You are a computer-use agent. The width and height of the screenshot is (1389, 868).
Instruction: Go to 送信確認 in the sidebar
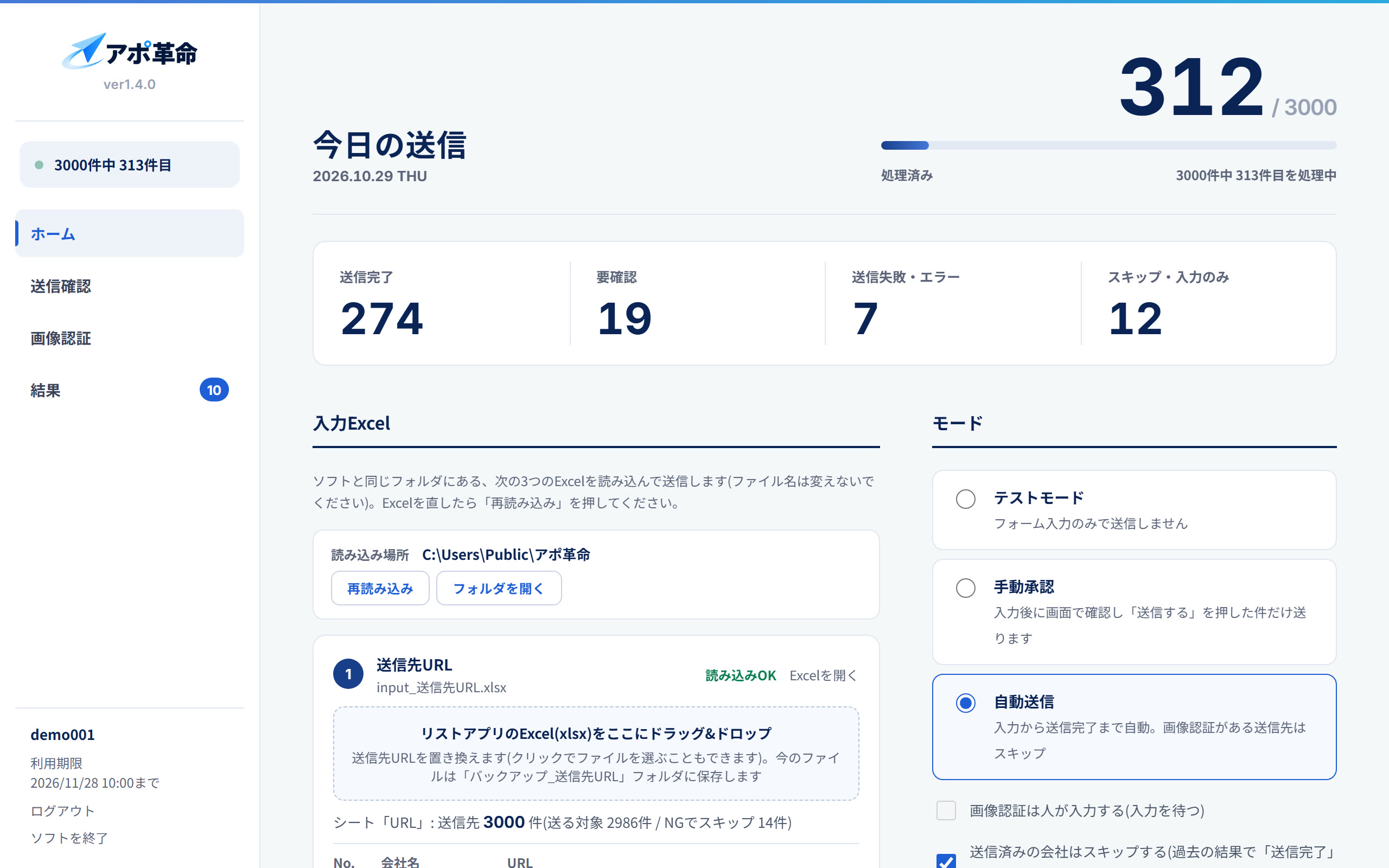click(130, 286)
